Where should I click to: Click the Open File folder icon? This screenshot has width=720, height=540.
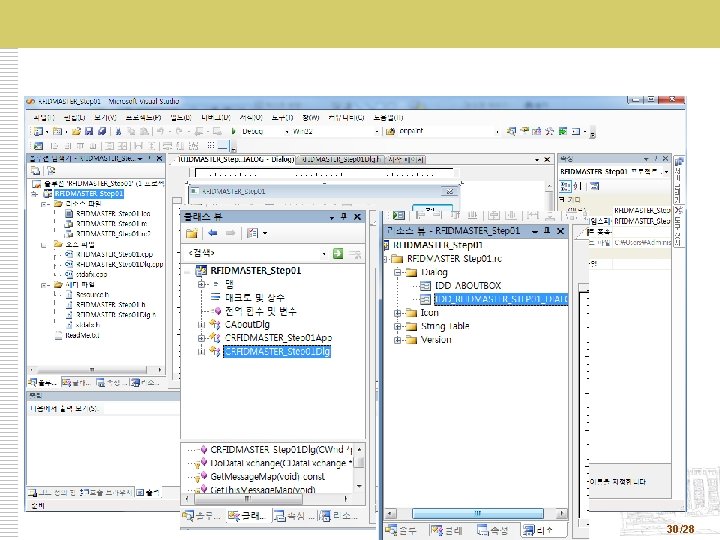point(76,131)
